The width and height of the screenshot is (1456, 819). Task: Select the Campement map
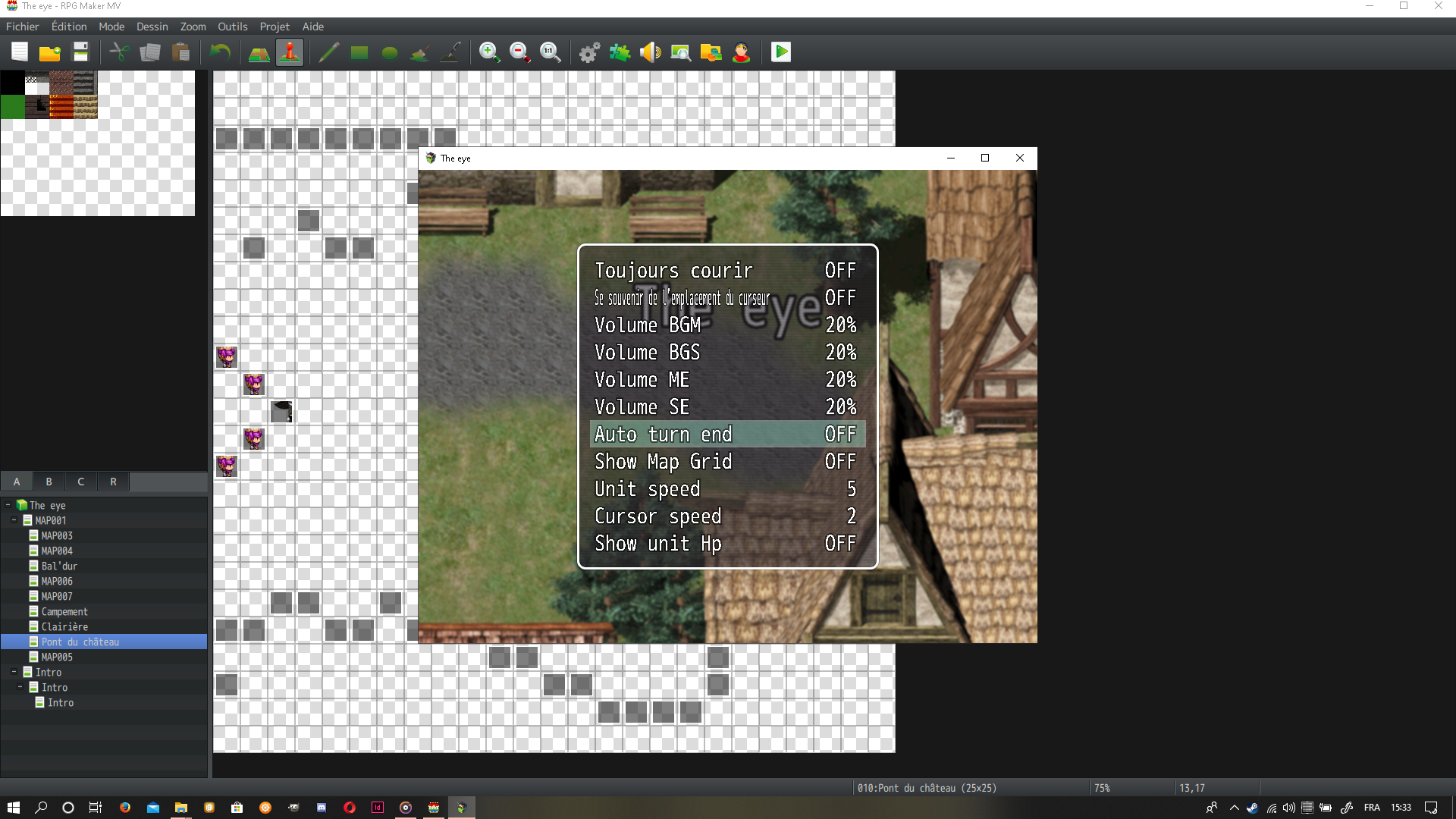(x=64, y=611)
